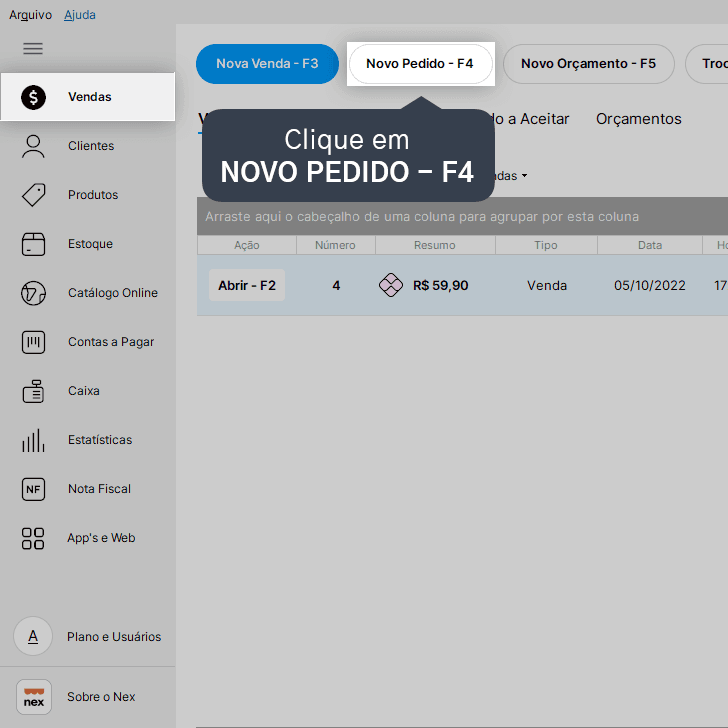Image resolution: width=728 pixels, height=728 pixels.
Task: Click the Venda type cell
Action: click(546, 285)
